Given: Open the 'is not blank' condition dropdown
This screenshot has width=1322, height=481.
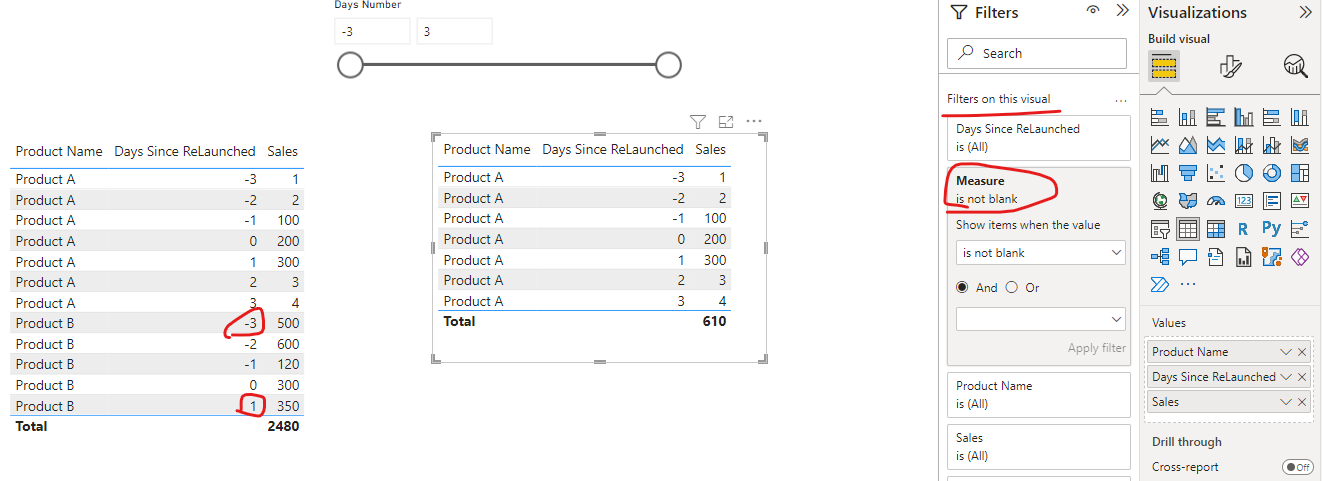Looking at the screenshot, I should pyautogui.click(x=1040, y=253).
